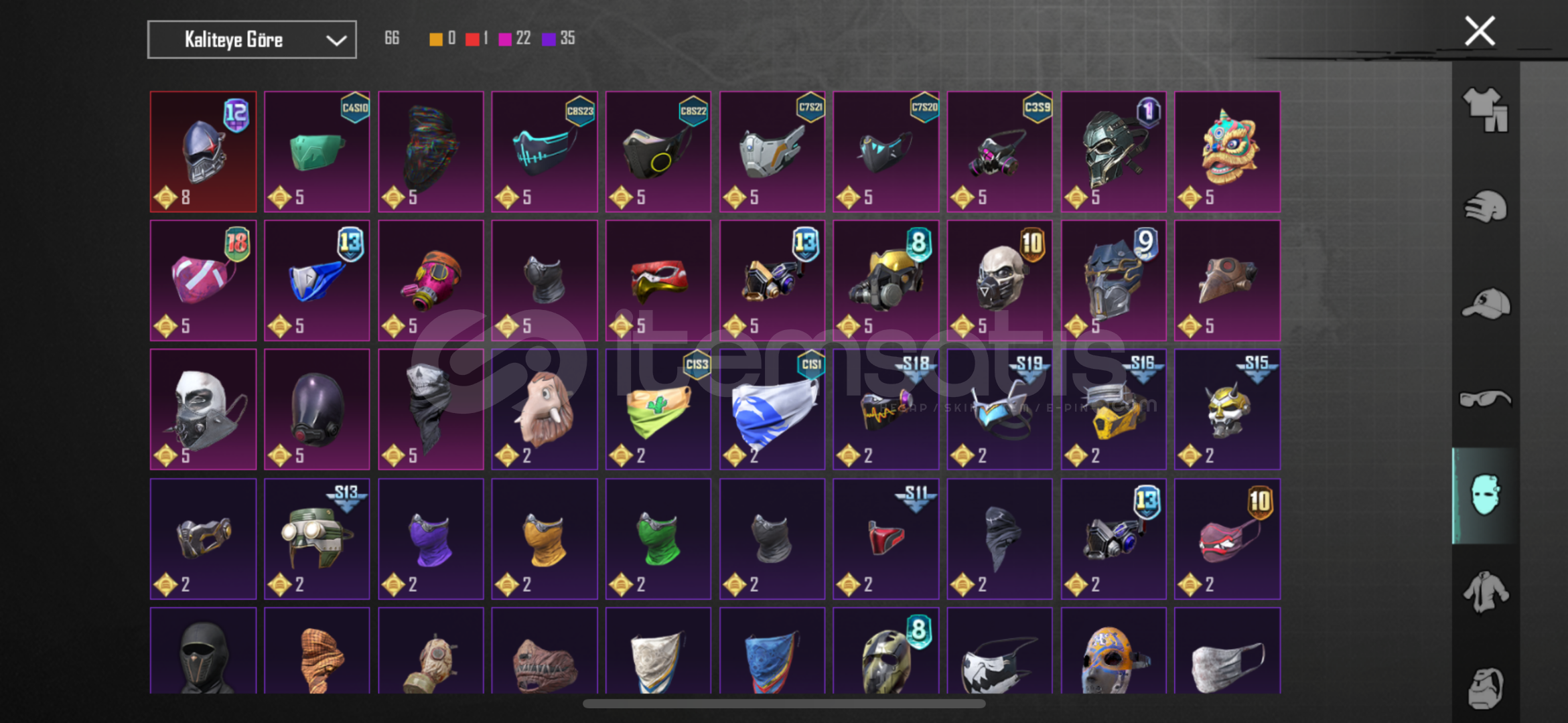Open the jacket clothing category

(x=1485, y=592)
